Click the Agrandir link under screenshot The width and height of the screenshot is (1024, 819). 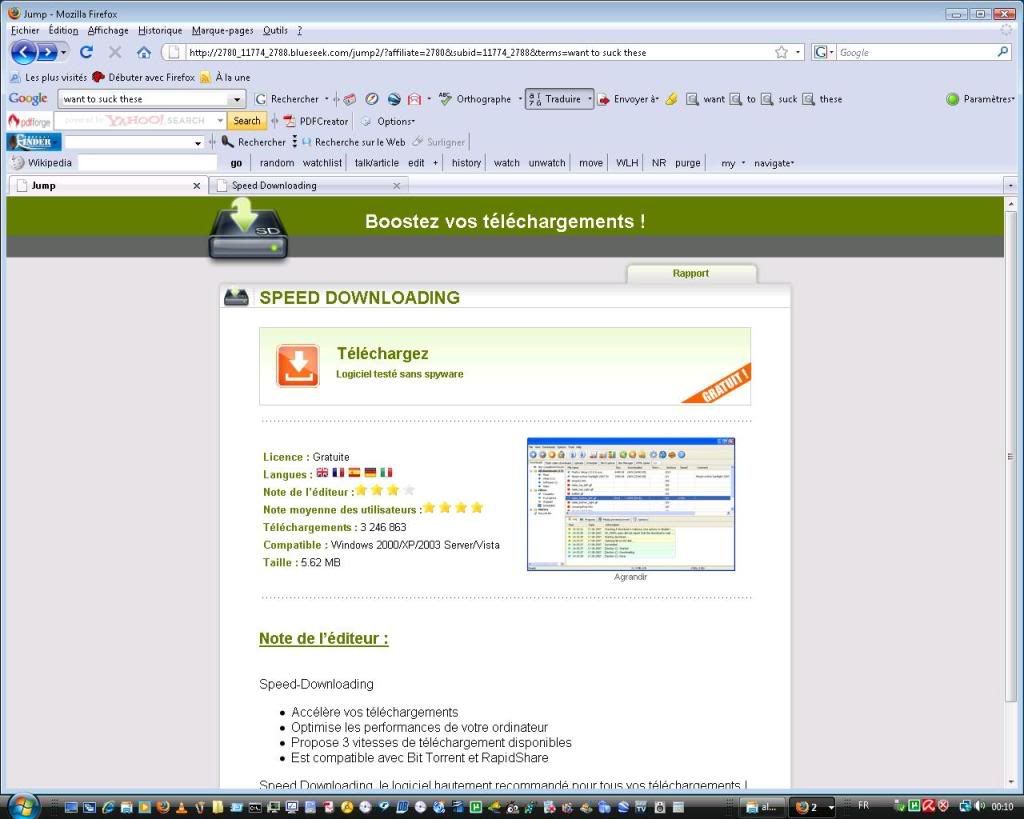pyautogui.click(x=630, y=577)
